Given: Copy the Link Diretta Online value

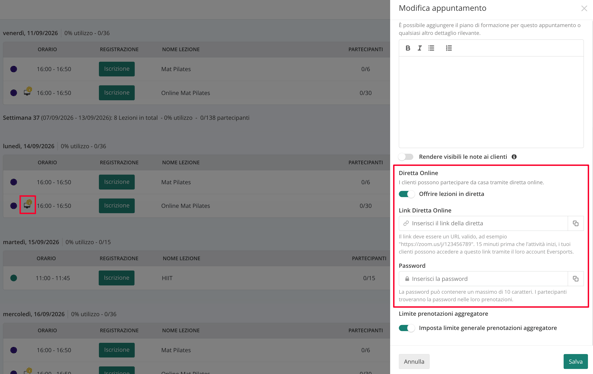Looking at the screenshot, I should pos(576,223).
